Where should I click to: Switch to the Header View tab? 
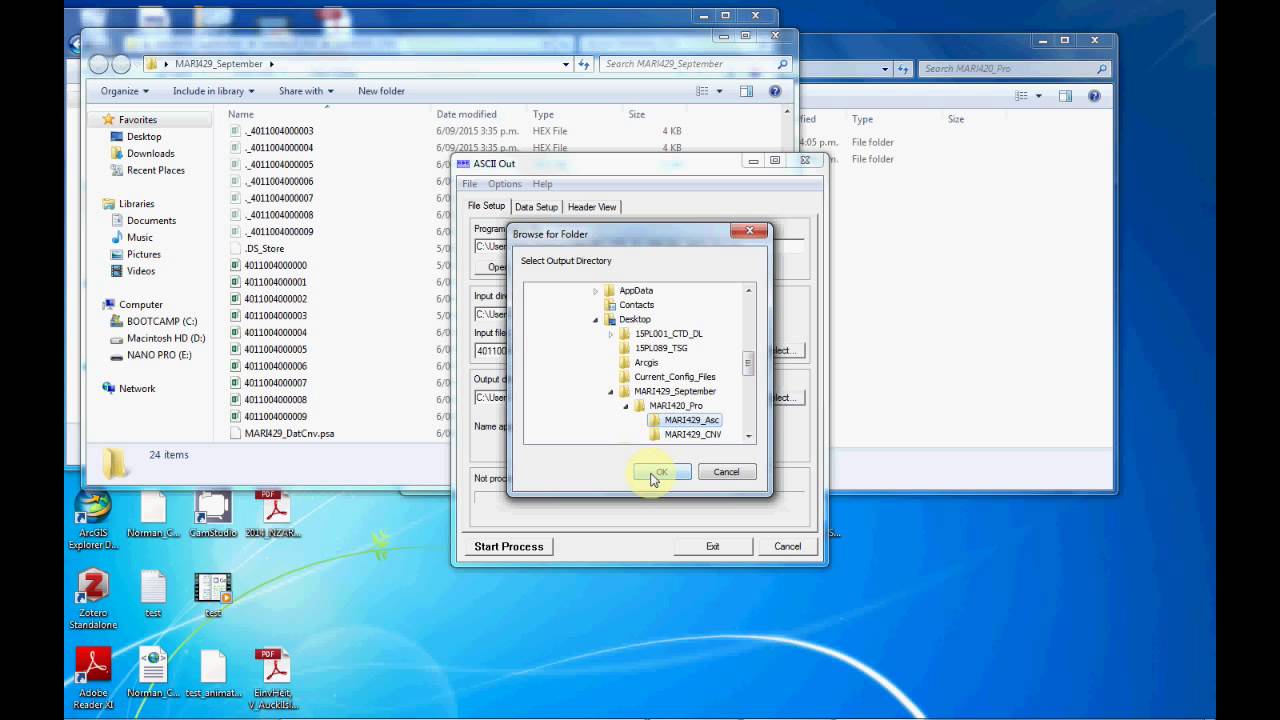[x=592, y=207]
